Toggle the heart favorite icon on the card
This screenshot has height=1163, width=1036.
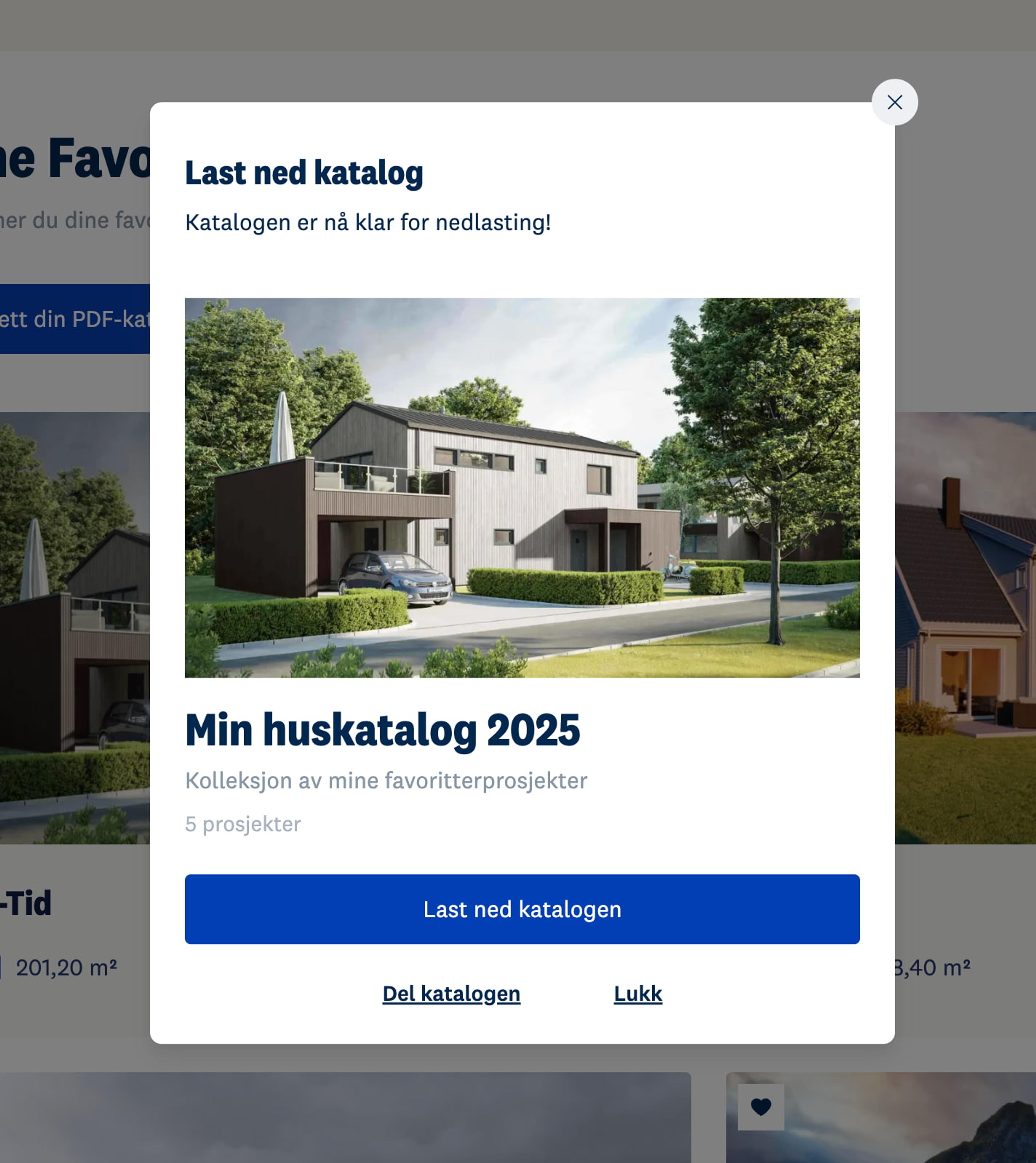coord(761,1107)
